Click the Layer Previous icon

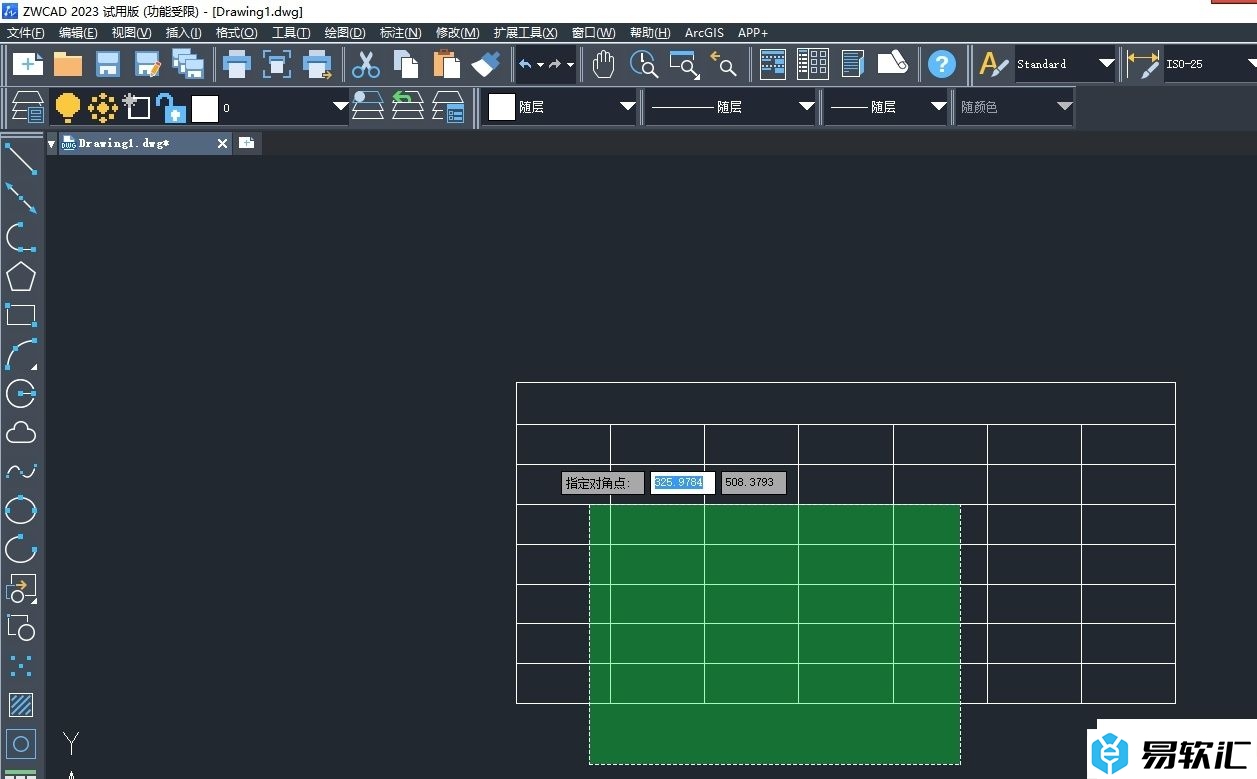click(408, 106)
